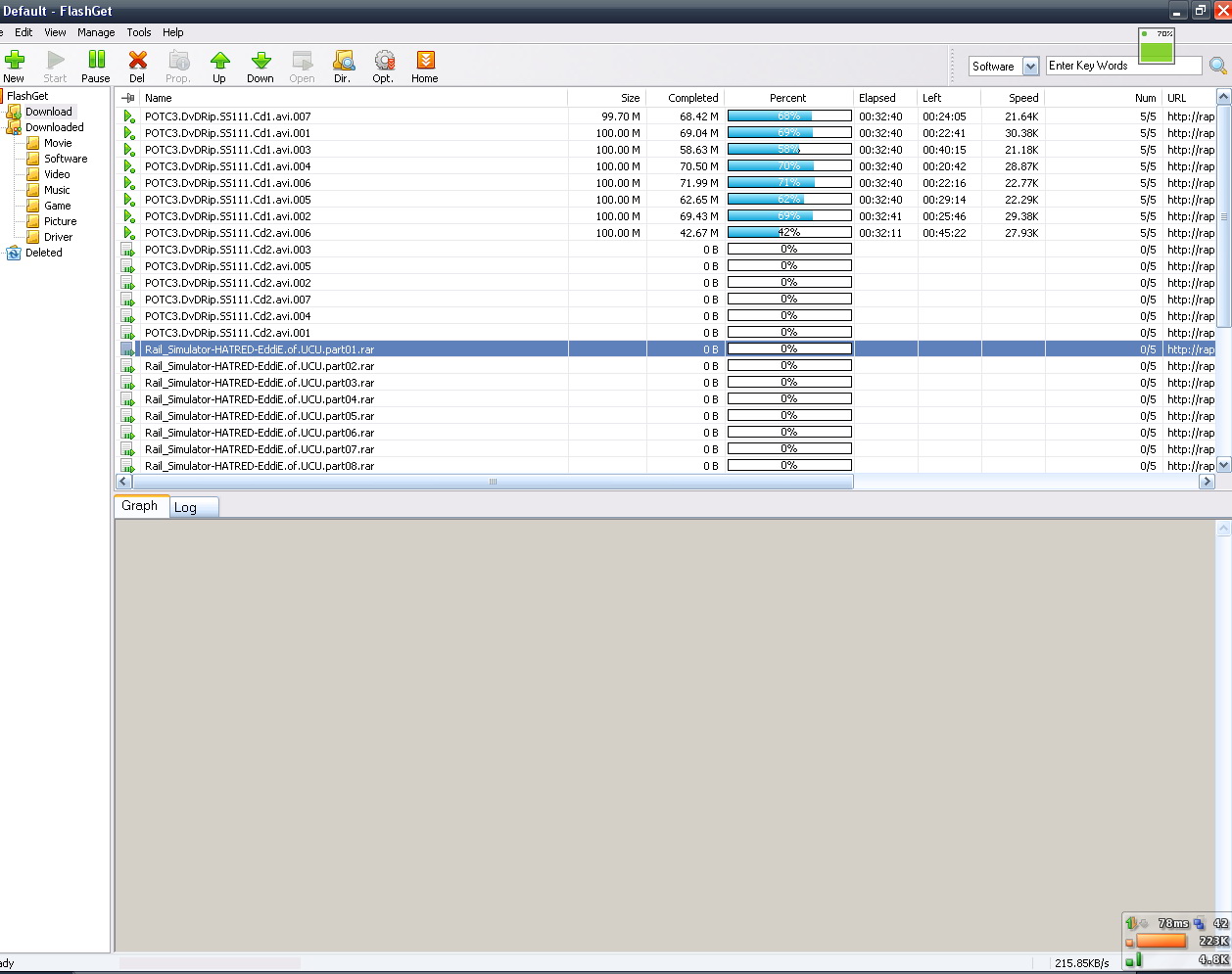Click the queued icon of Rail_Simulator part01.rar
The width and height of the screenshot is (1232, 974).
click(128, 349)
